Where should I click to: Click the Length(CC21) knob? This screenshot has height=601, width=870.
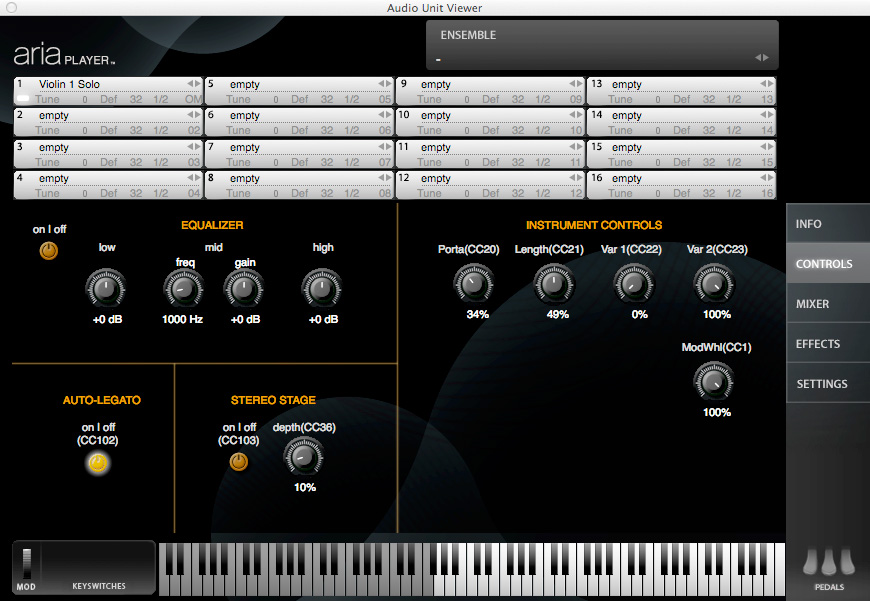553,285
